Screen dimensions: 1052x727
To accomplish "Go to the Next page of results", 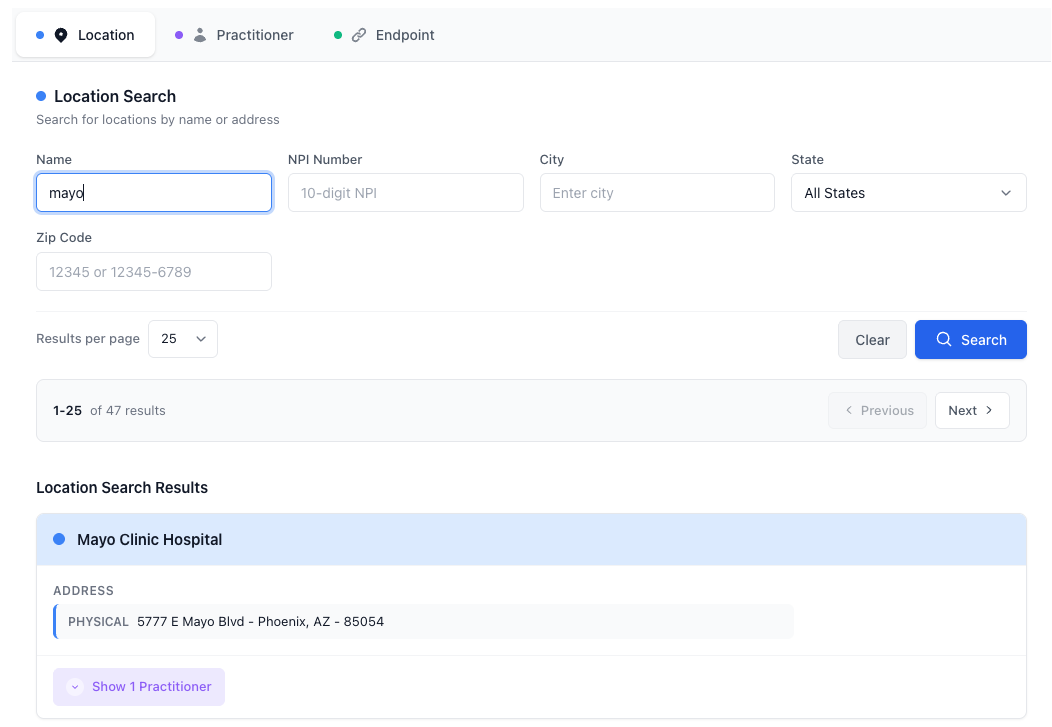I will tap(972, 410).
